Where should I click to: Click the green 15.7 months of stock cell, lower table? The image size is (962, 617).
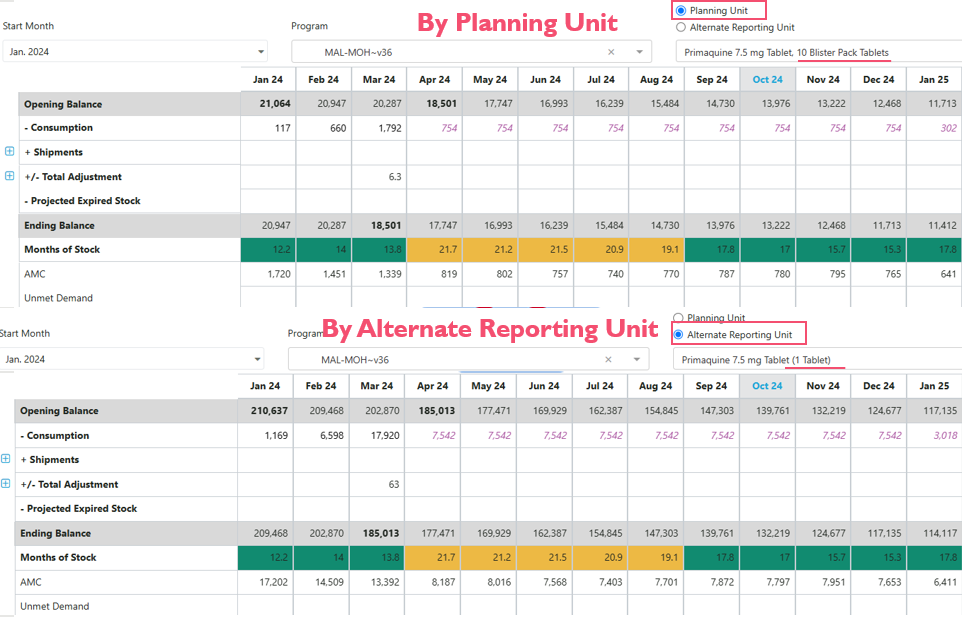tap(823, 558)
